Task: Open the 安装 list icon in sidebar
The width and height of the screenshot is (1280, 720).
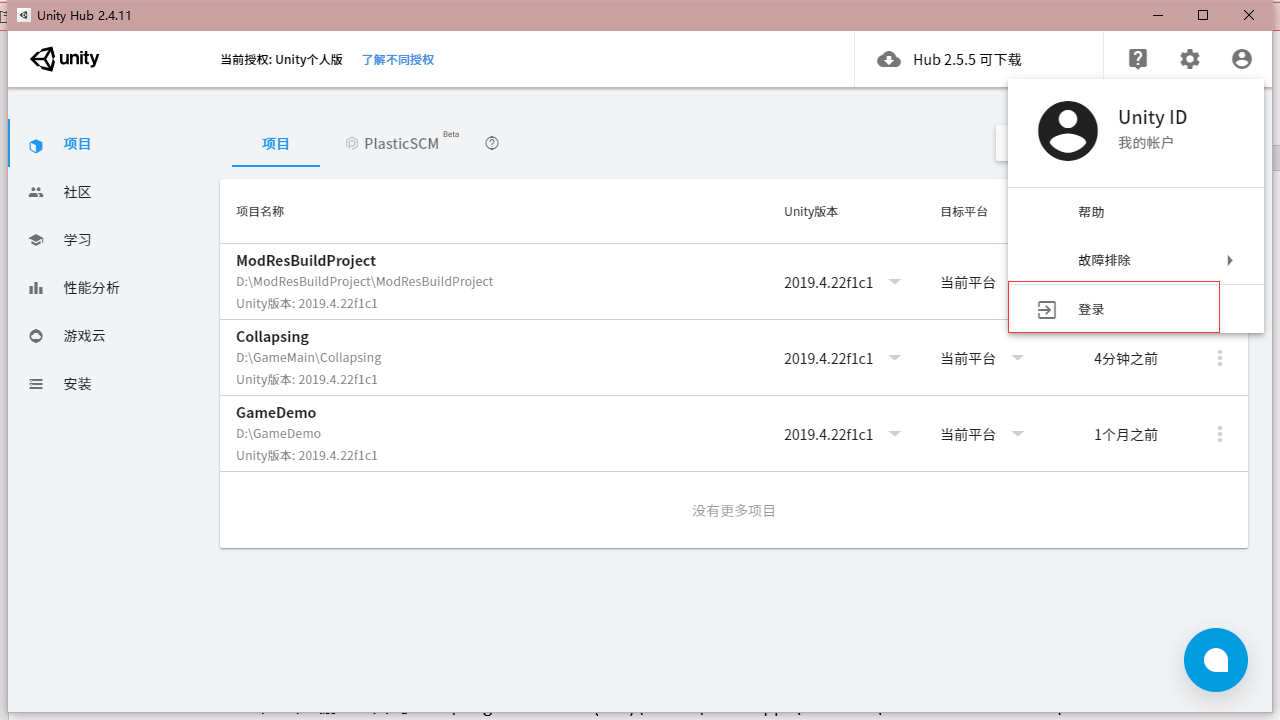Action: click(x=36, y=384)
